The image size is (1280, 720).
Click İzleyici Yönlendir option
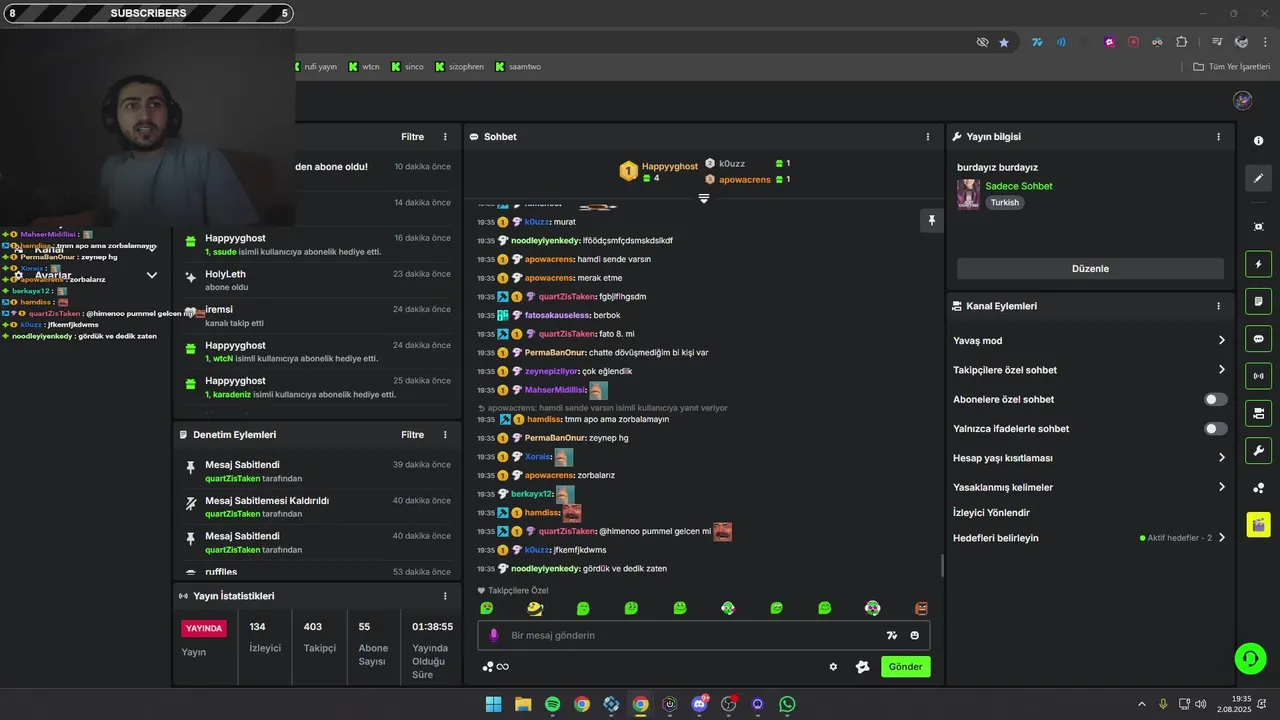pos(991,513)
